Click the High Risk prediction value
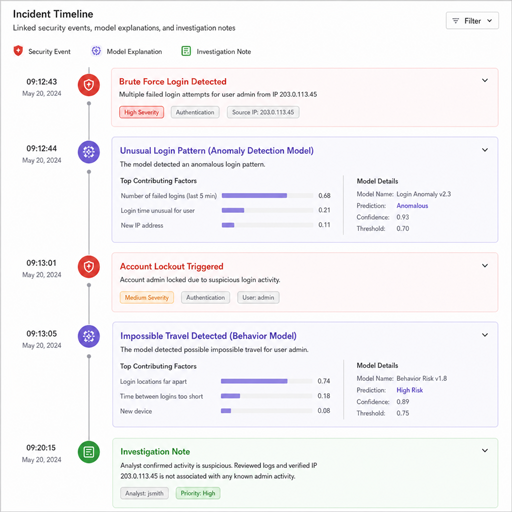This screenshot has height=512, width=512. coord(409,390)
